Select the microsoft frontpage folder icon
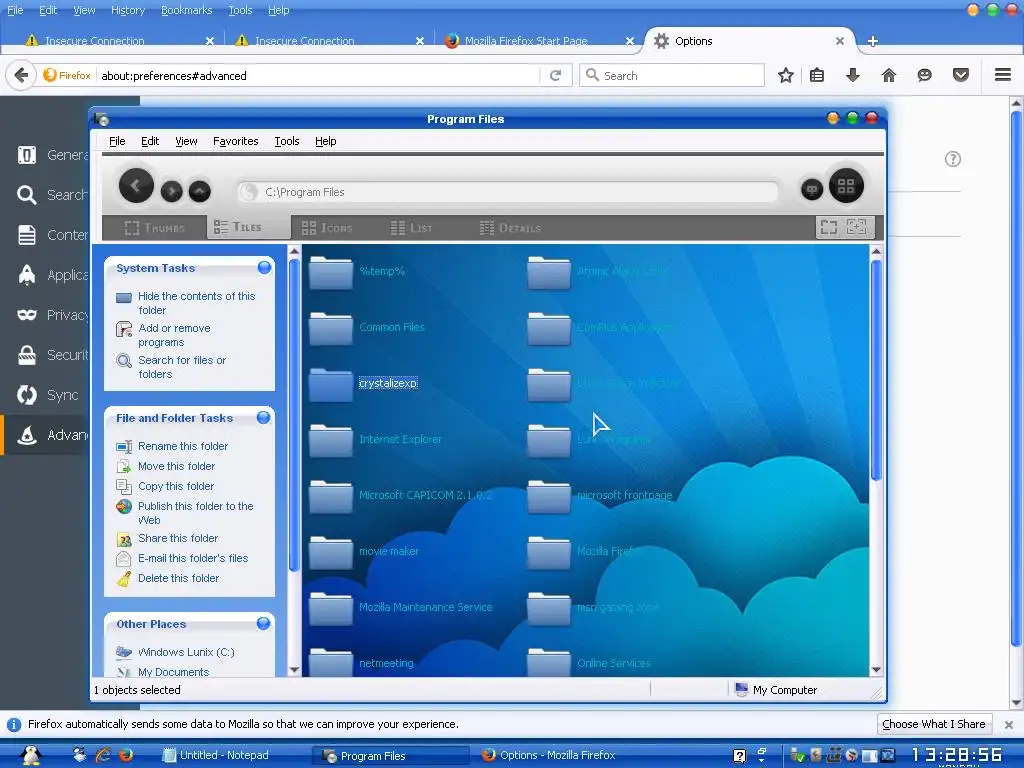This screenshot has width=1024, height=768. 549,496
